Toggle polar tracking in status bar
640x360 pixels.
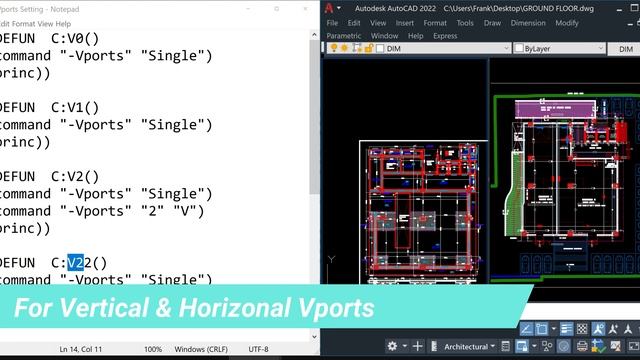[x=526, y=329]
